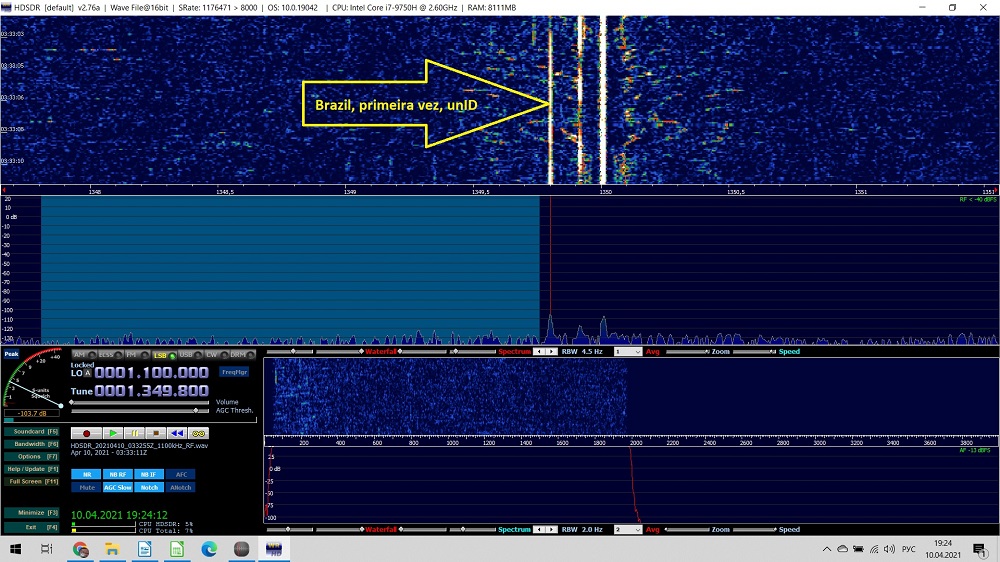Toggle the yellow Loop playback button
The height and width of the screenshot is (562, 1000).
[198, 433]
